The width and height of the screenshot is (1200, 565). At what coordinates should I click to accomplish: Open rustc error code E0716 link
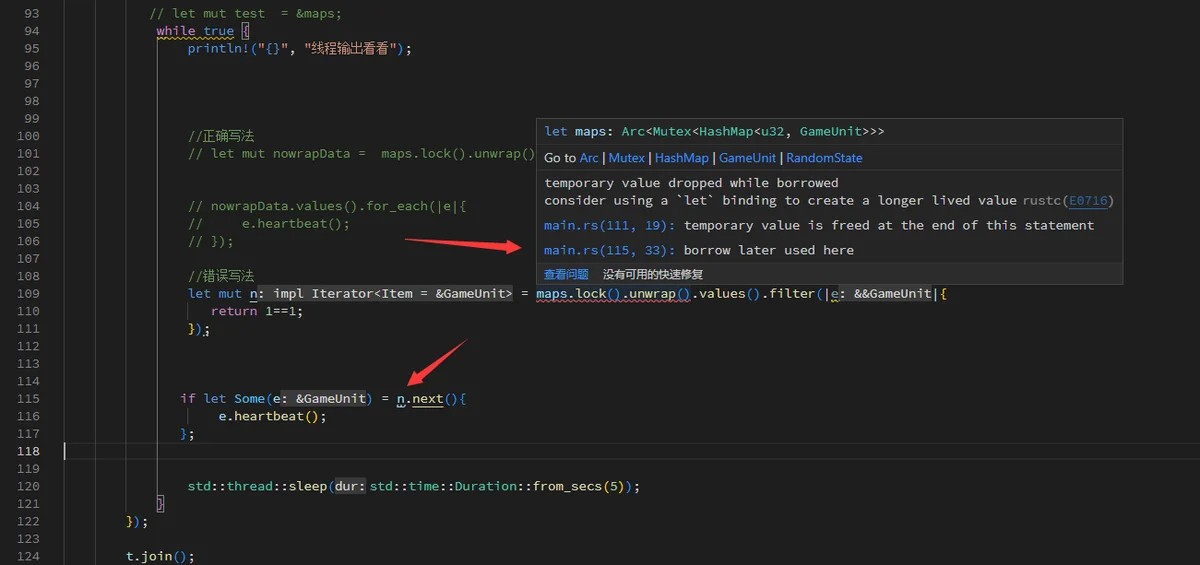point(1087,200)
